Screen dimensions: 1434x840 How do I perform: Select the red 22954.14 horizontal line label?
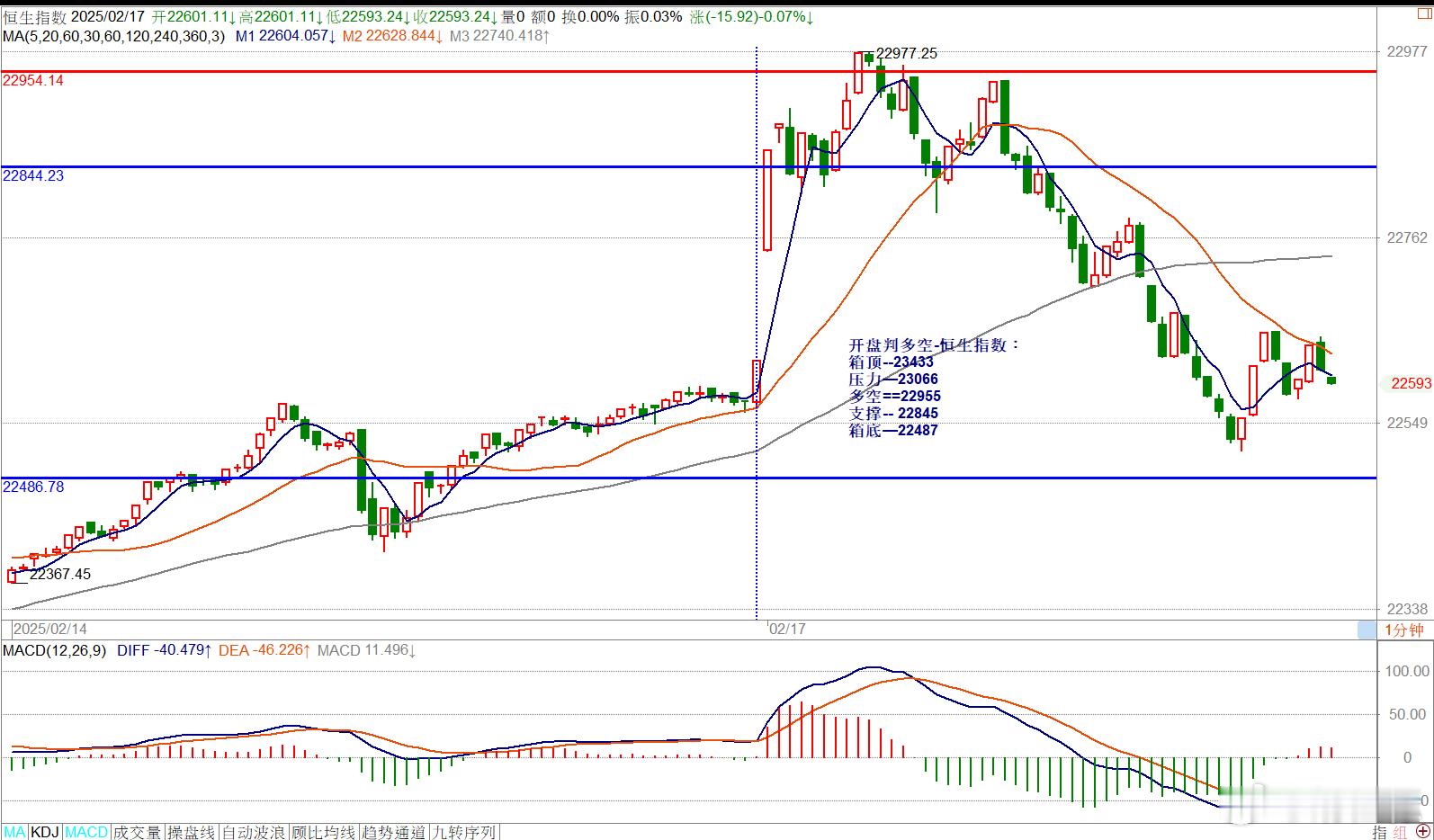[x=33, y=80]
